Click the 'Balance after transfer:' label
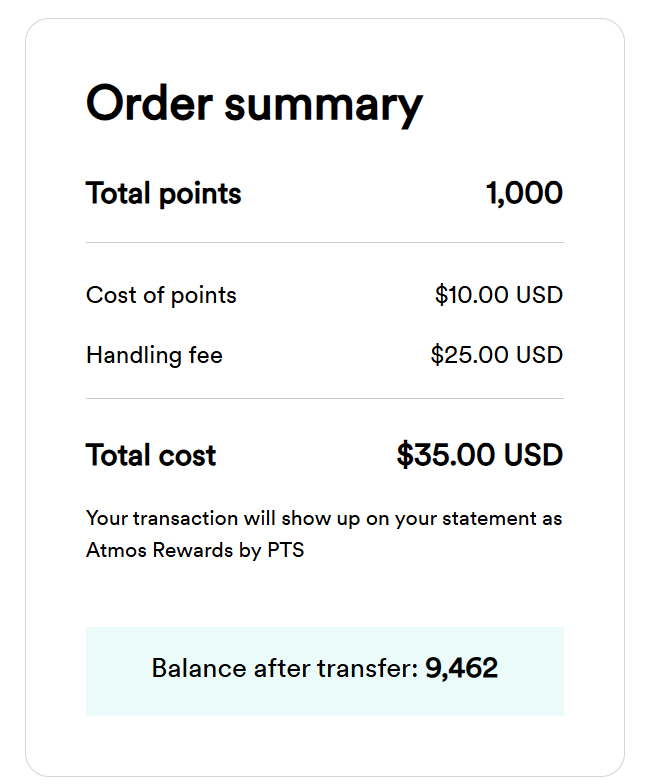Screen dimensions: 664x784 (x=284, y=668)
